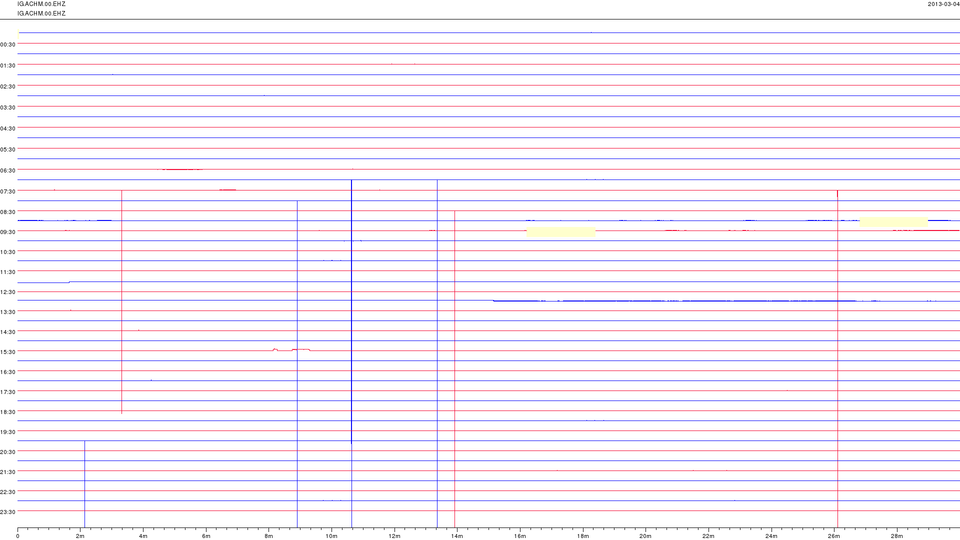960x540 pixels.
Task: Click the 22:30 time row label
Action: pyautogui.click(x=7, y=492)
